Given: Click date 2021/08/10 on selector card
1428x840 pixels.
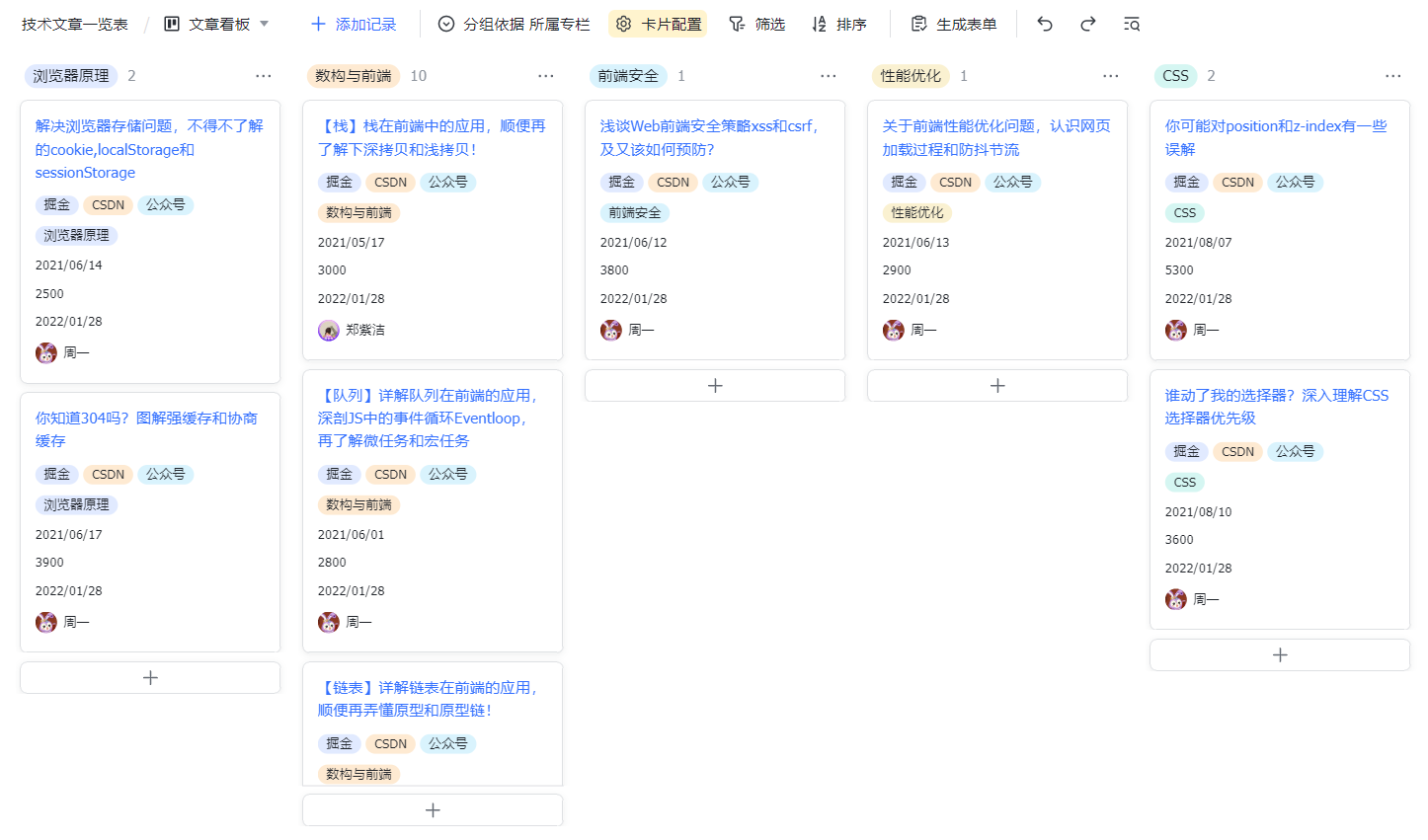Looking at the screenshot, I should 1199,512.
